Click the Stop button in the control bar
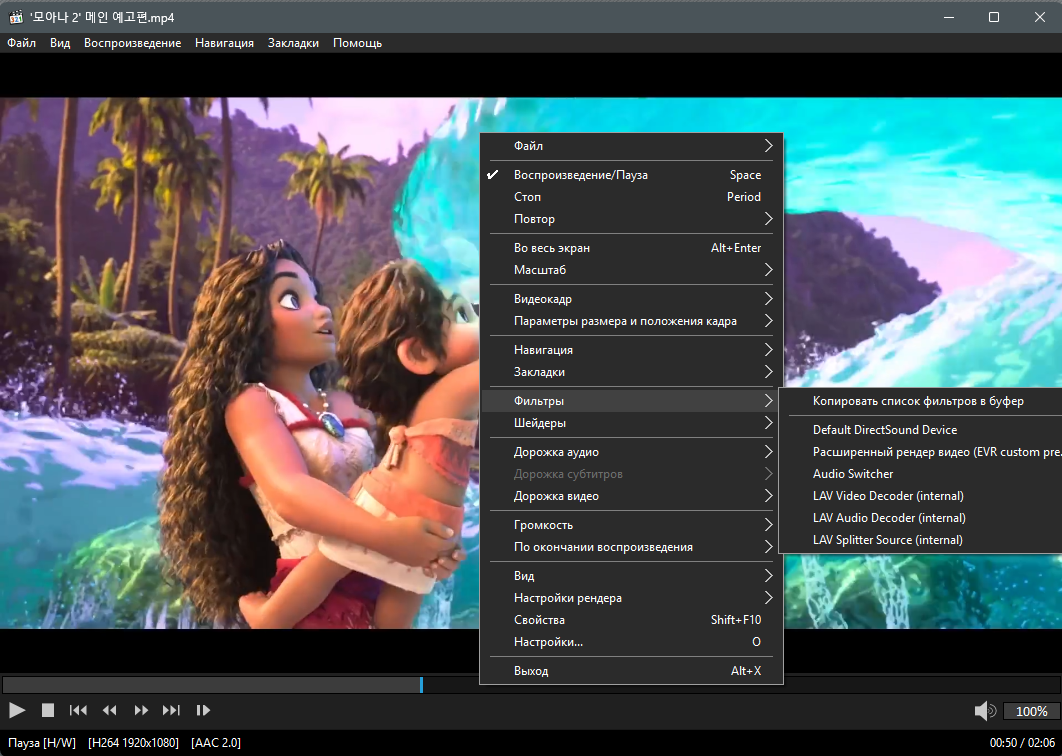The image size is (1062, 756). [47, 710]
